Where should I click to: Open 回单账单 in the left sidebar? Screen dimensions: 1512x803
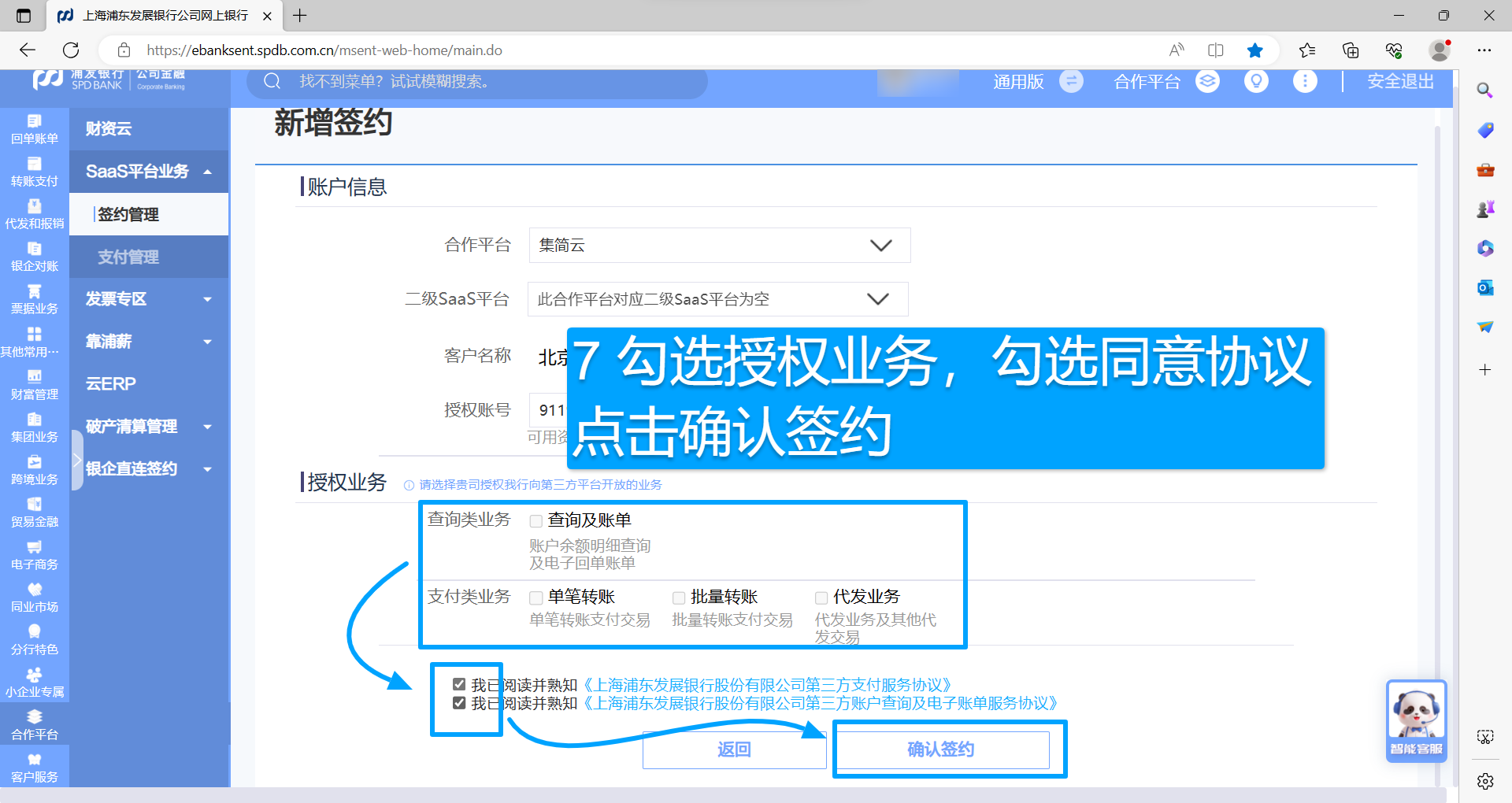(35, 129)
